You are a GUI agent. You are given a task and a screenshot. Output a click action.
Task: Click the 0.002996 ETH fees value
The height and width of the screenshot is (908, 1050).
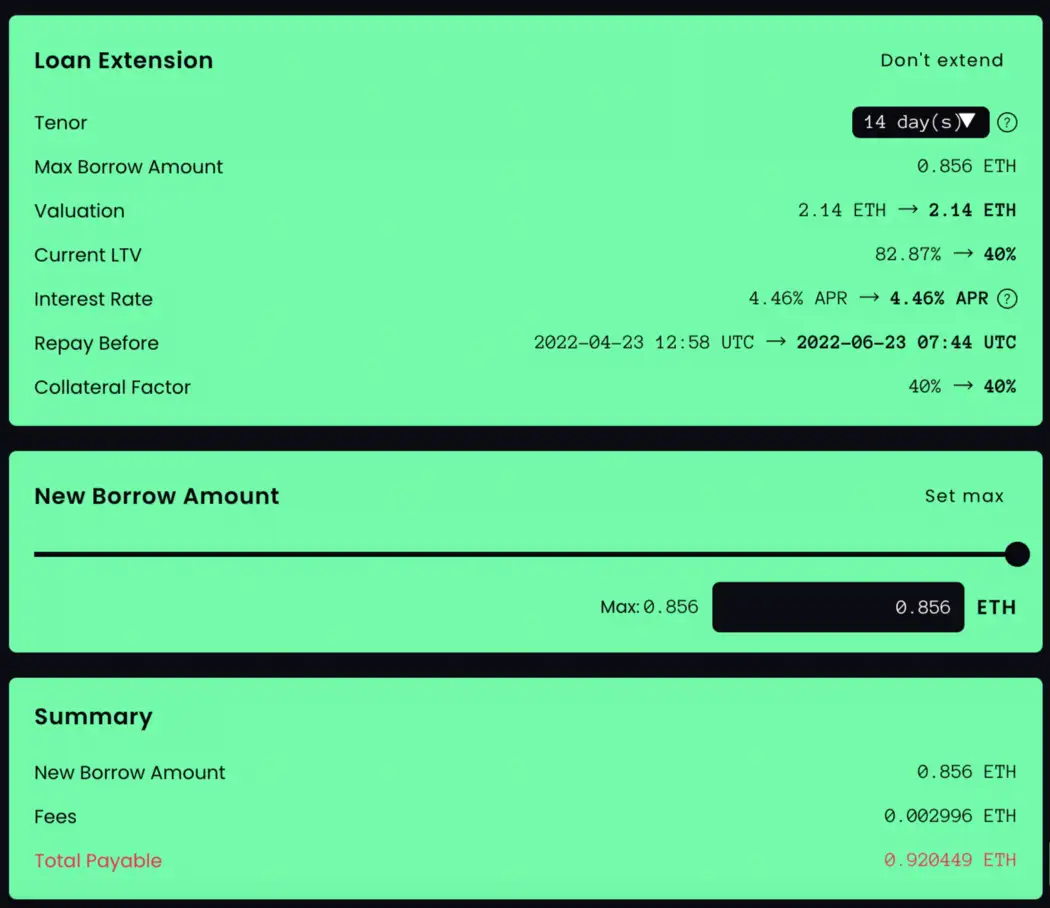949,816
